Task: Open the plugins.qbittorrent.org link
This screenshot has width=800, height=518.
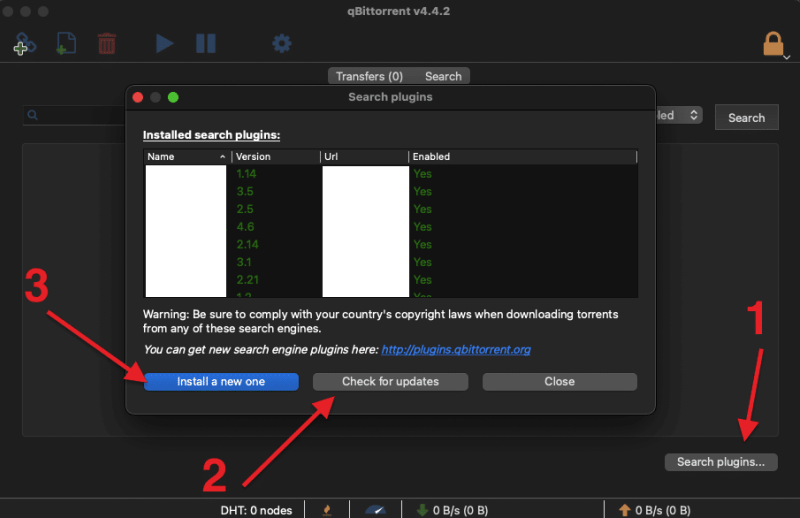Action: pyautogui.click(x=456, y=350)
